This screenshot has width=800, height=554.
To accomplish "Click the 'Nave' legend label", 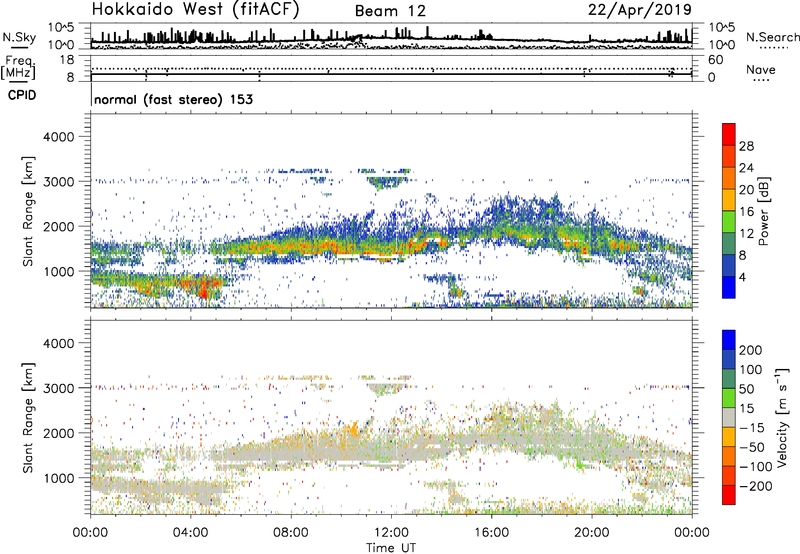I will pyautogui.click(x=761, y=70).
